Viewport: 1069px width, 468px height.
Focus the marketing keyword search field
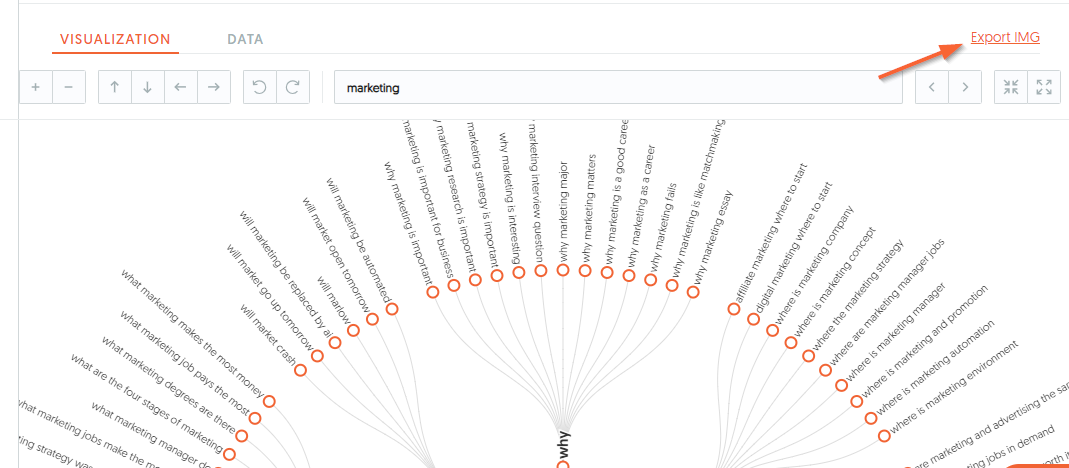coord(618,87)
